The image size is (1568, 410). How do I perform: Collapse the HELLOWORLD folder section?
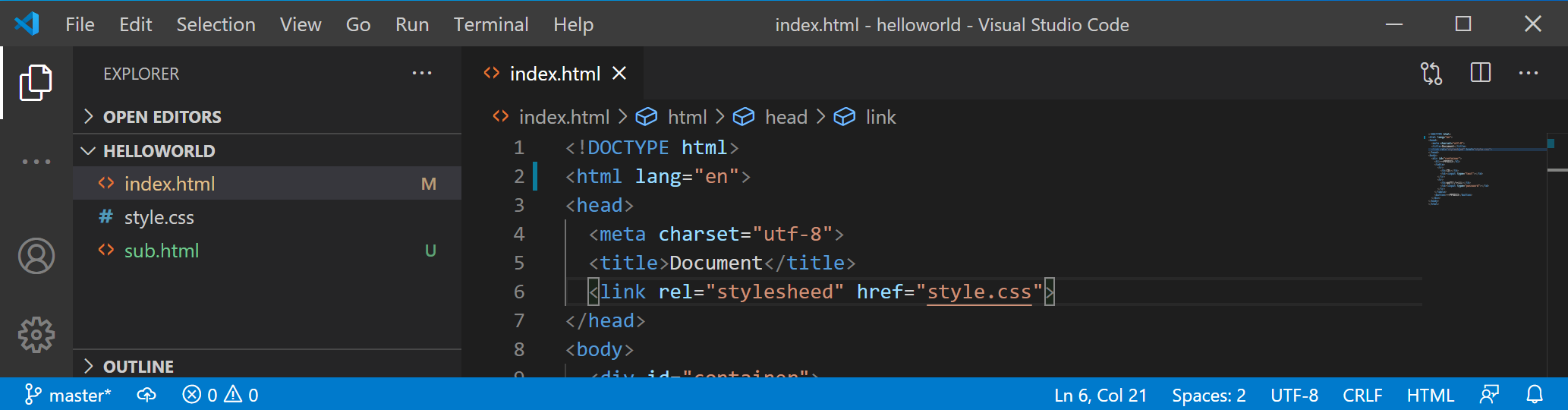tap(159, 151)
